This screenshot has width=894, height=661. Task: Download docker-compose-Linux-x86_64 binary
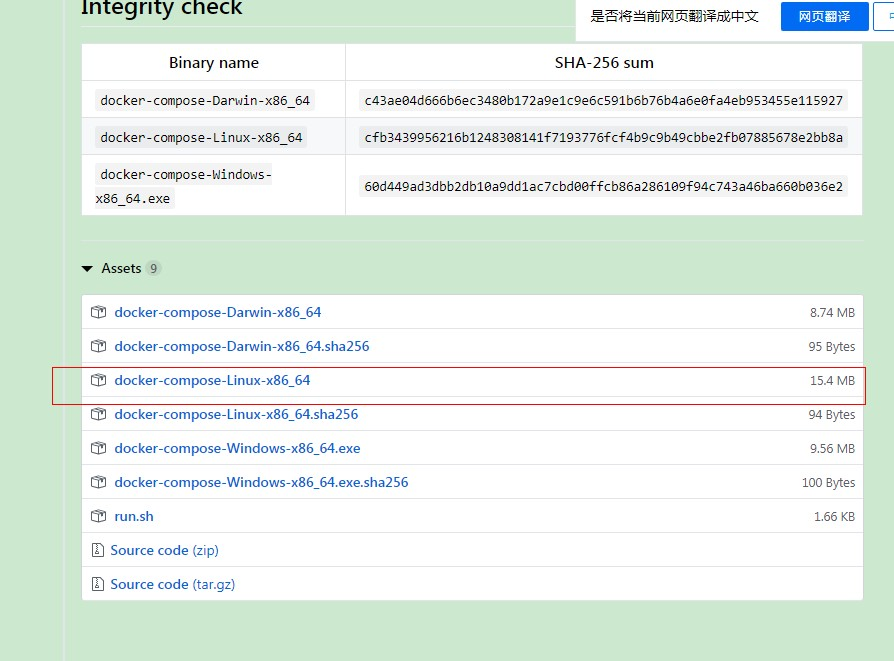212,380
